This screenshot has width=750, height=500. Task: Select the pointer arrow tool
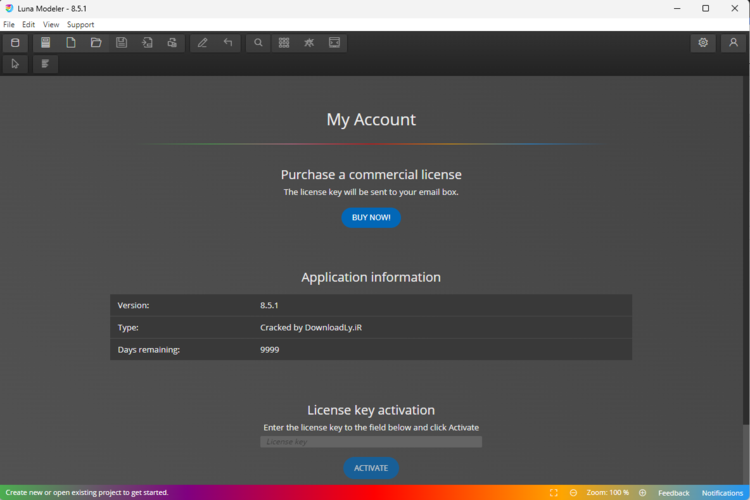[14, 64]
